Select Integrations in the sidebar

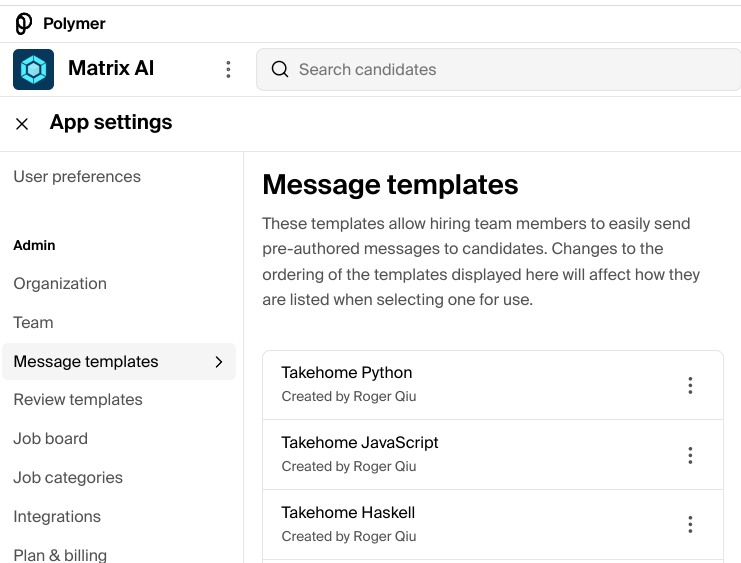(x=57, y=517)
